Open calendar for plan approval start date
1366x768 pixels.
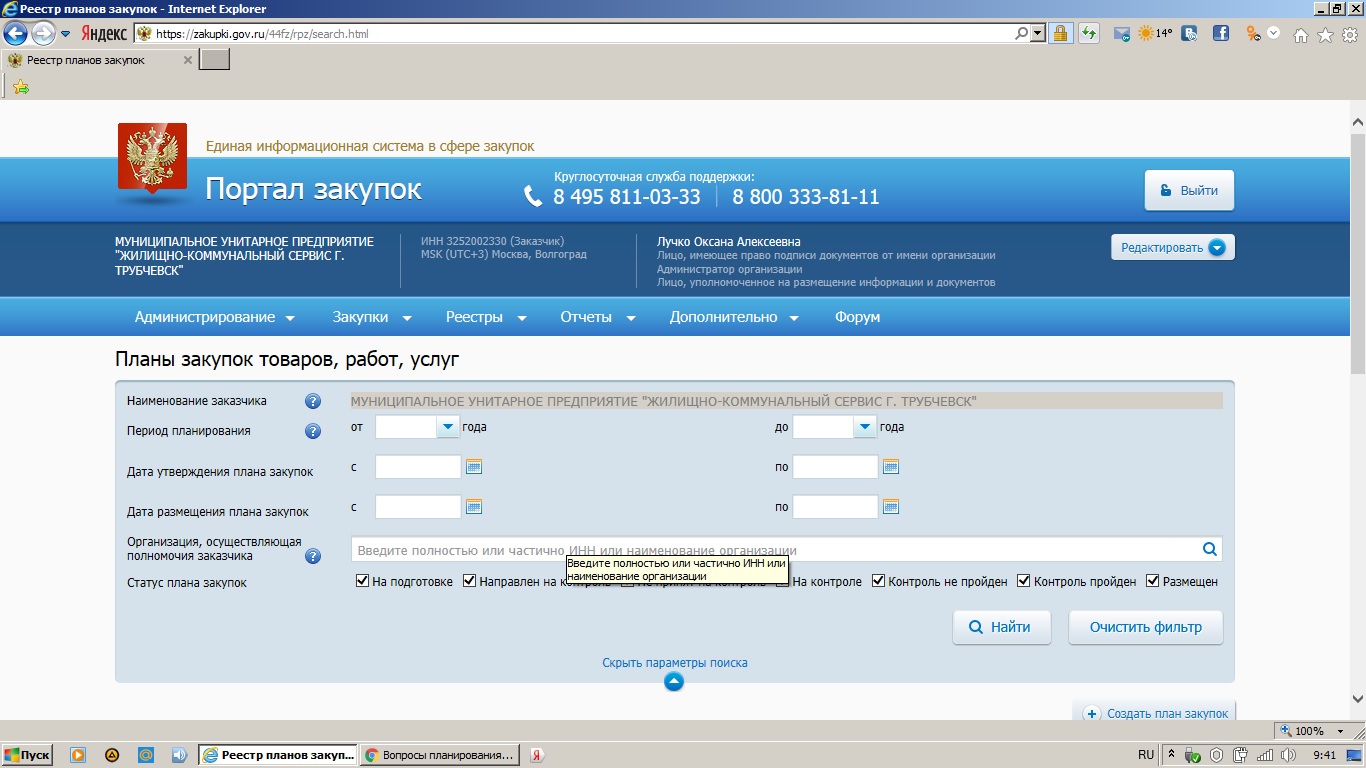(474, 467)
